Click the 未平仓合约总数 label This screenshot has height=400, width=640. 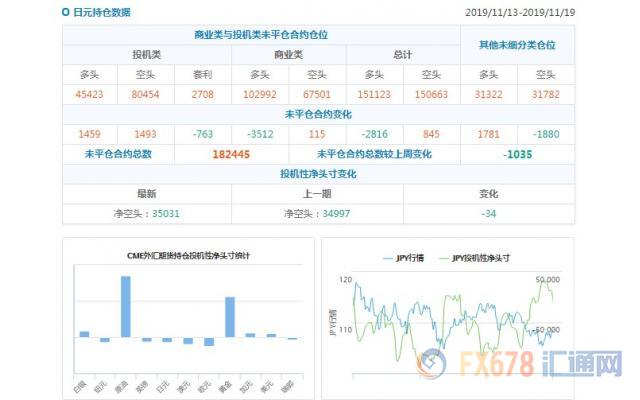click(118, 154)
